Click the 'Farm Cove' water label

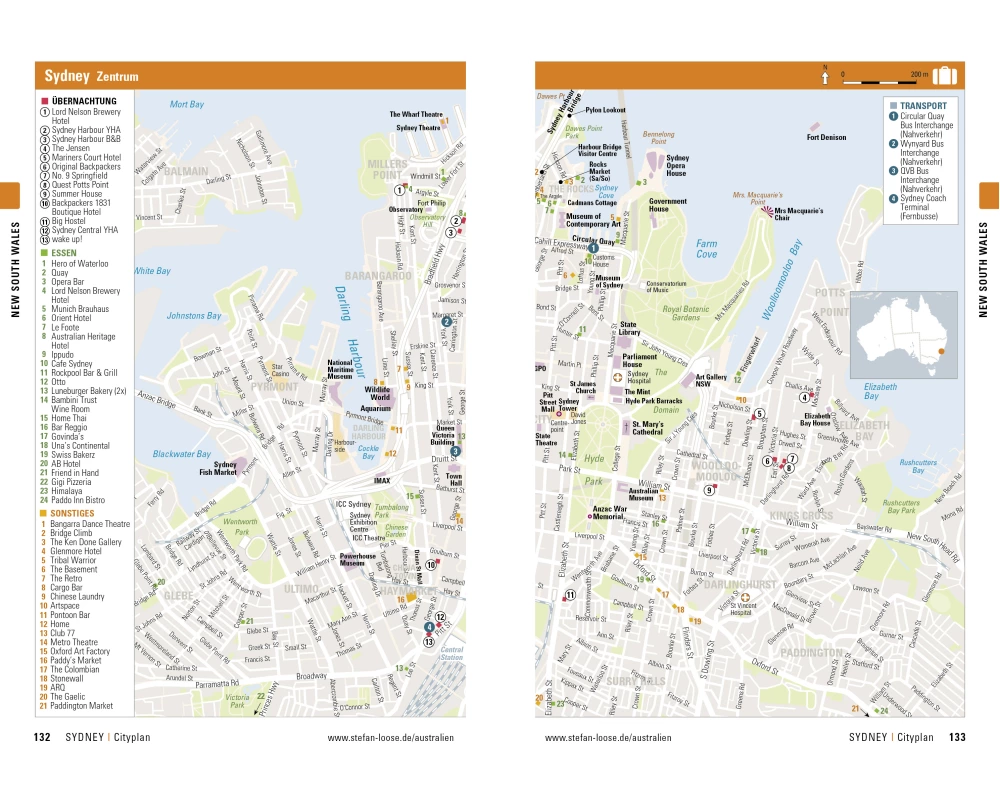click(706, 248)
